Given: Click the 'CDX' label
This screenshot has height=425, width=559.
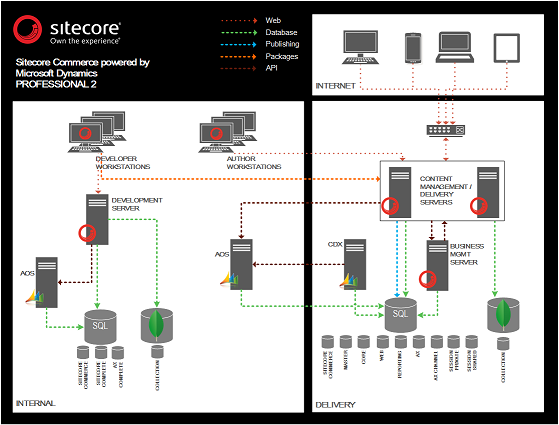Looking at the screenshot, I should pyautogui.click(x=335, y=245).
